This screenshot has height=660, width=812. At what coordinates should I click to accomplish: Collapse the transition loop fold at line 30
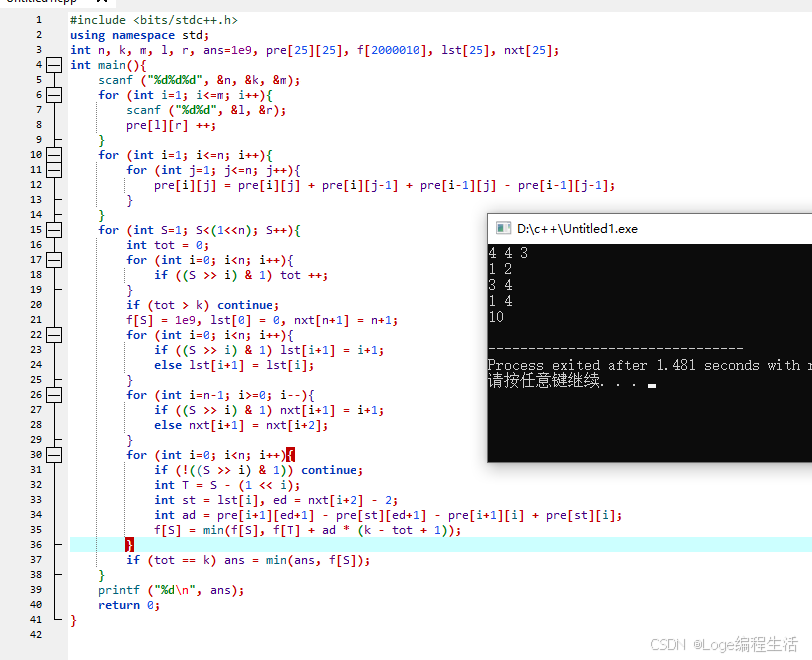[54, 455]
